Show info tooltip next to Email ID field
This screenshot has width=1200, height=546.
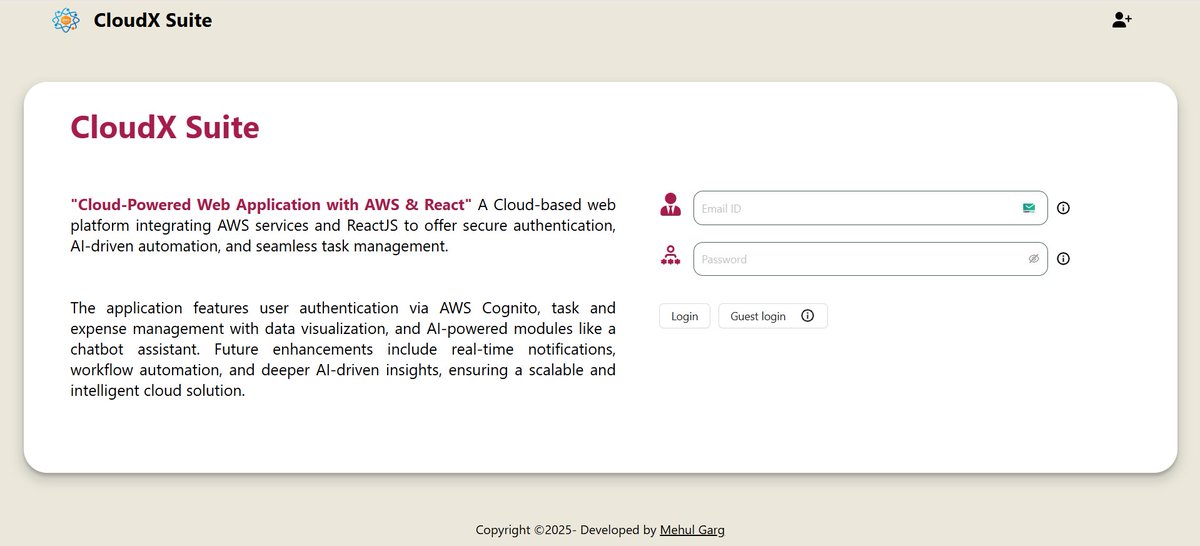click(1063, 208)
